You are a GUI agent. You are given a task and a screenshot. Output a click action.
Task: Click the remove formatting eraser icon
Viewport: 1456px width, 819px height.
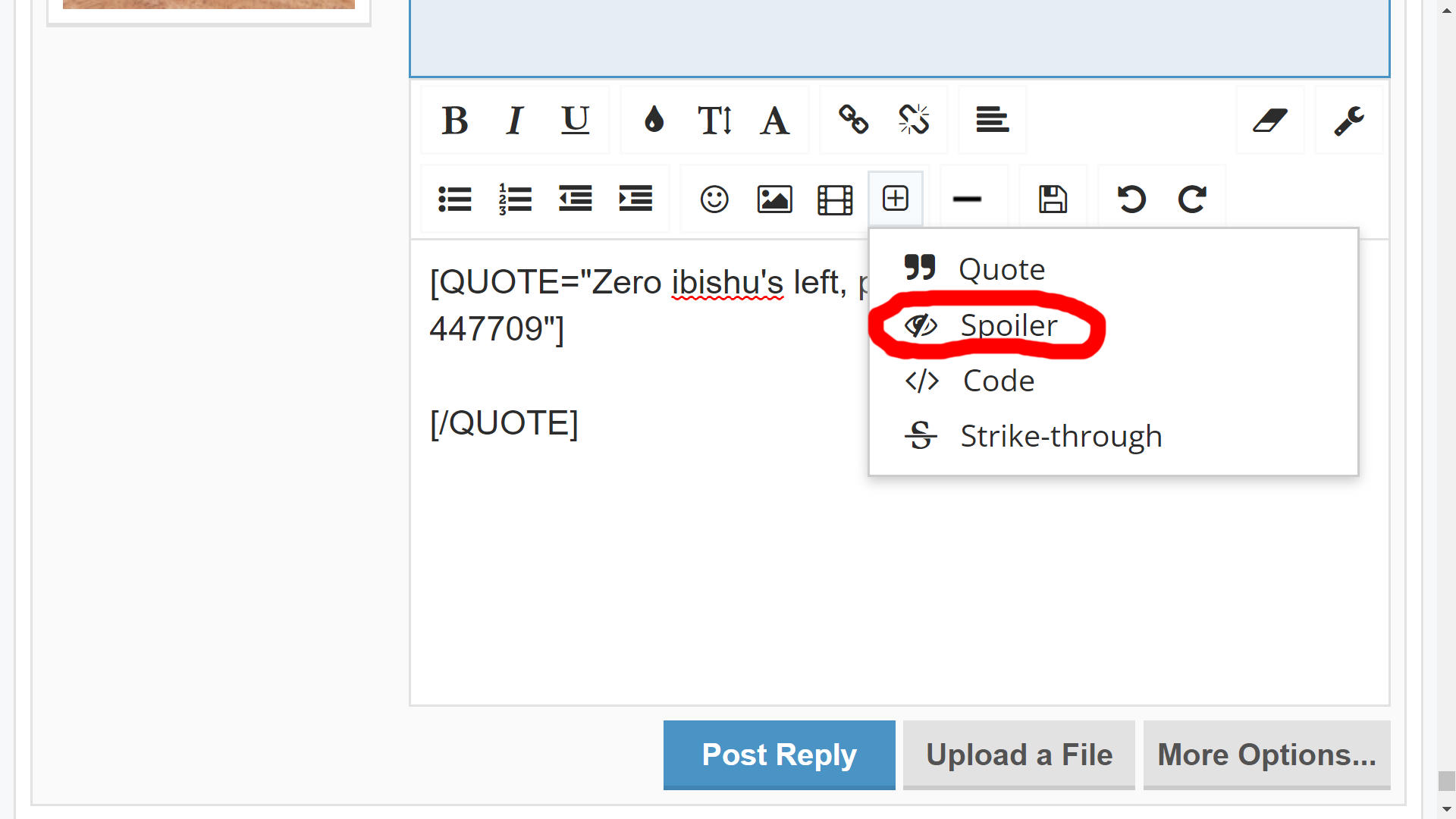(1270, 120)
